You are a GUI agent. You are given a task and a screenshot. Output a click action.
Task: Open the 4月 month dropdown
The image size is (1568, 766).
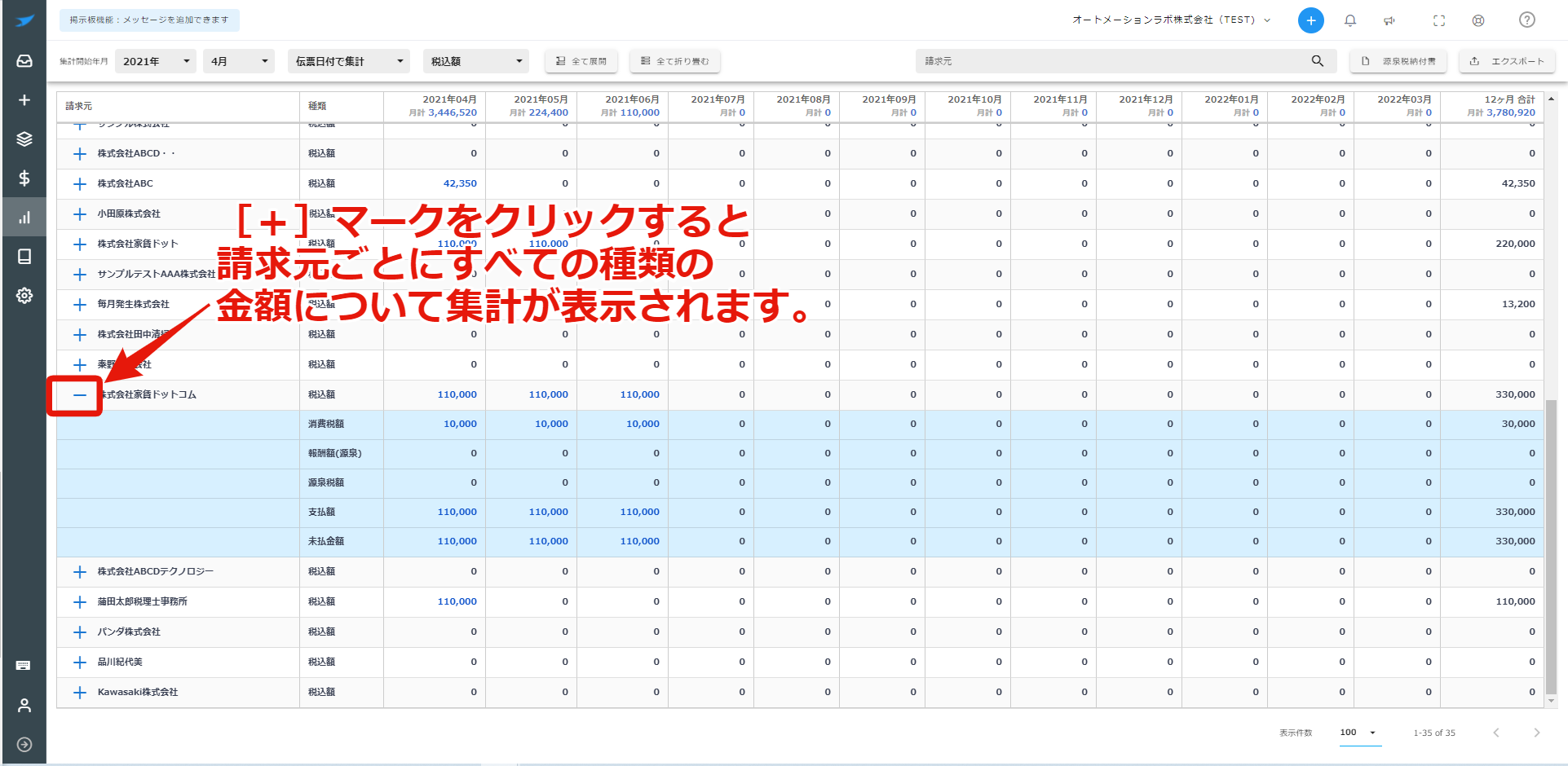point(240,61)
